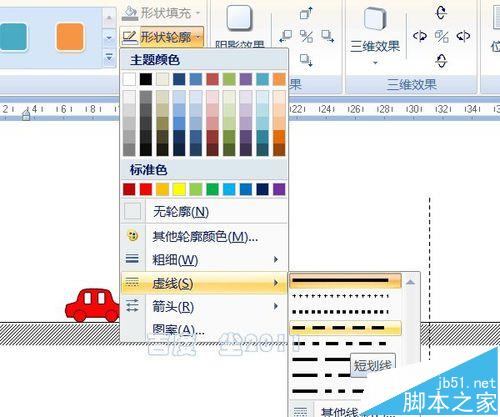
Task: Click the 箭头 arrows icon in menu
Action: pyautogui.click(x=132, y=305)
